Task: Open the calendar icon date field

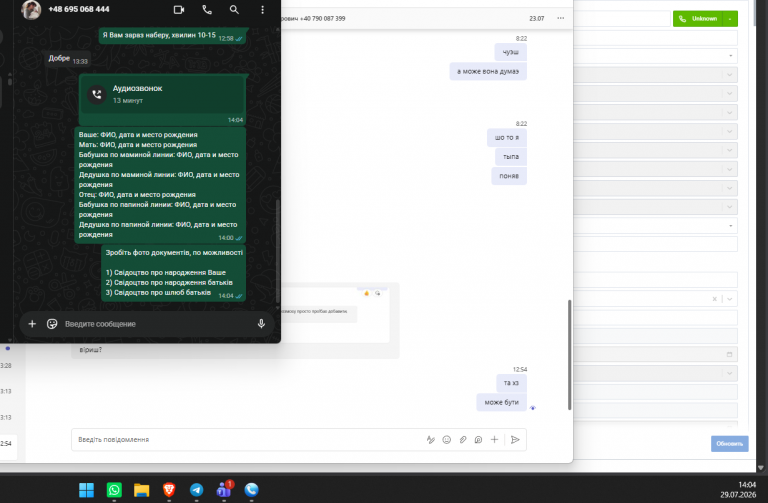Action: click(729, 355)
